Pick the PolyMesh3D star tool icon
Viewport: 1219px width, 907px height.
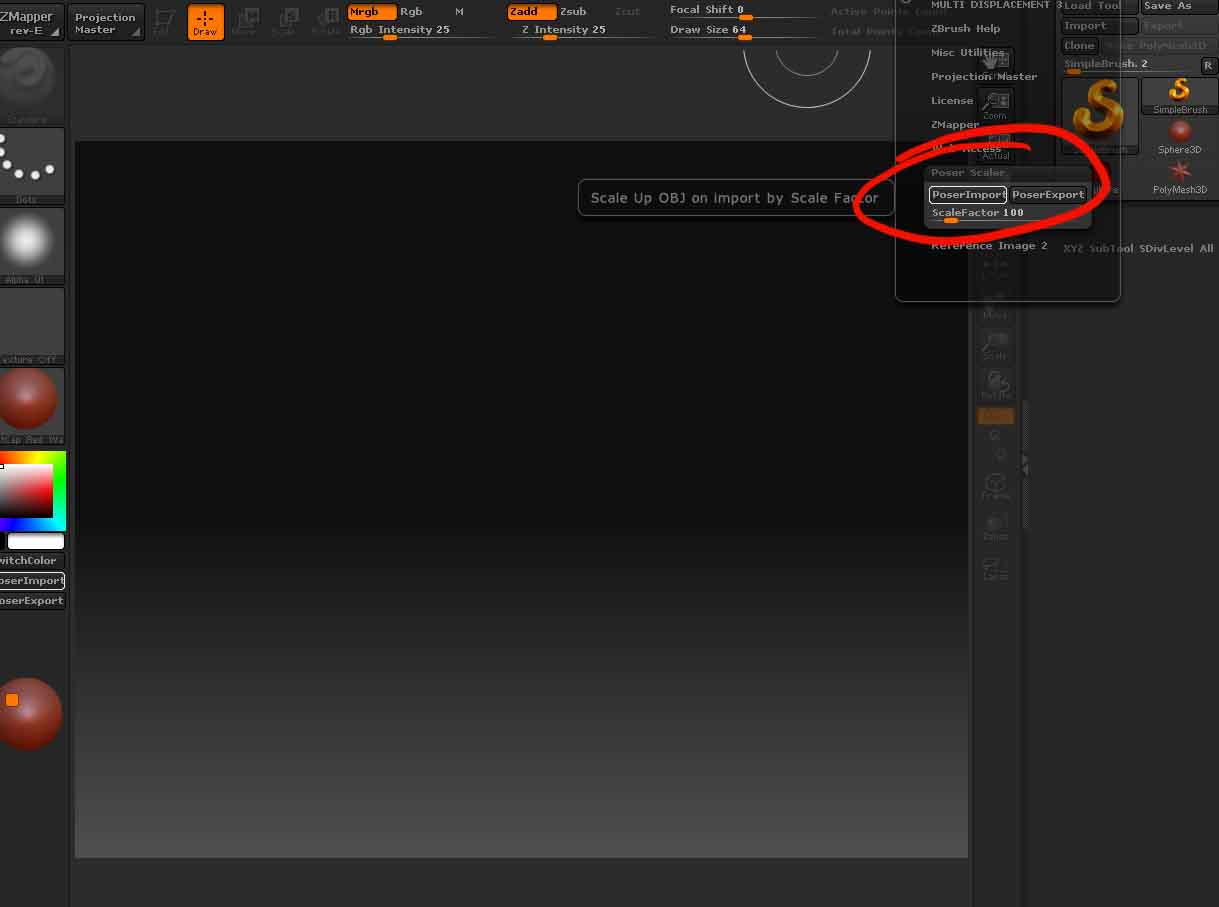(x=1180, y=176)
